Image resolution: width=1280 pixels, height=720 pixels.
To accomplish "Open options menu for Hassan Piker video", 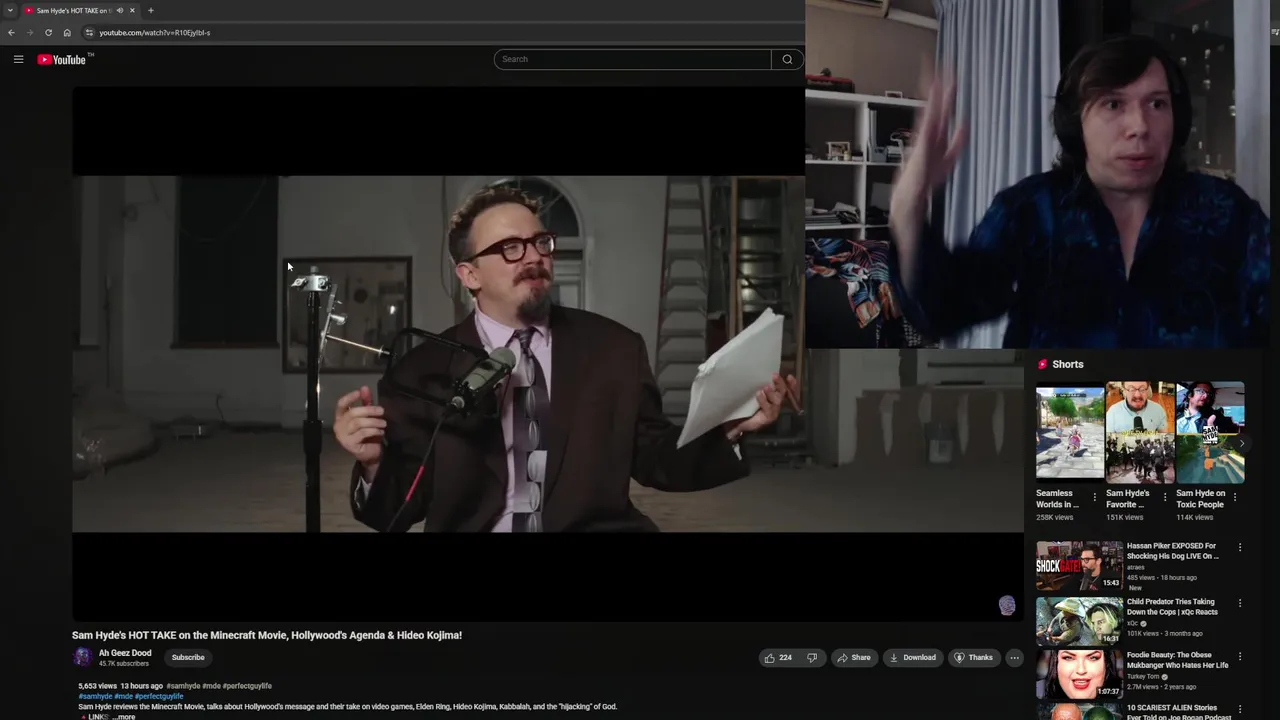I will [1240, 547].
